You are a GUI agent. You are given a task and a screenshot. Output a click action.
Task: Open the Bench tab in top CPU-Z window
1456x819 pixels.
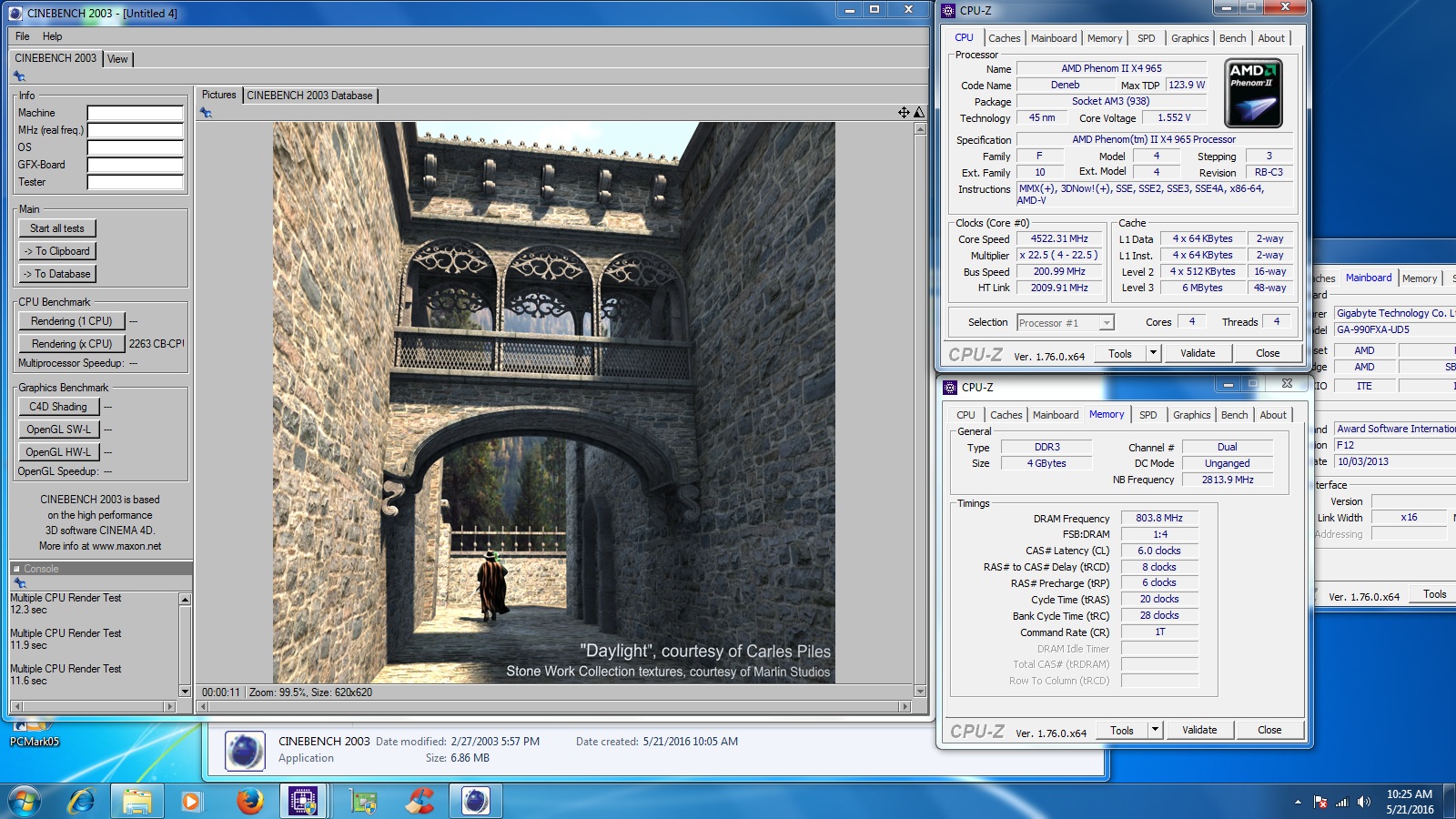pyautogui.click(x=1233, y=38)
